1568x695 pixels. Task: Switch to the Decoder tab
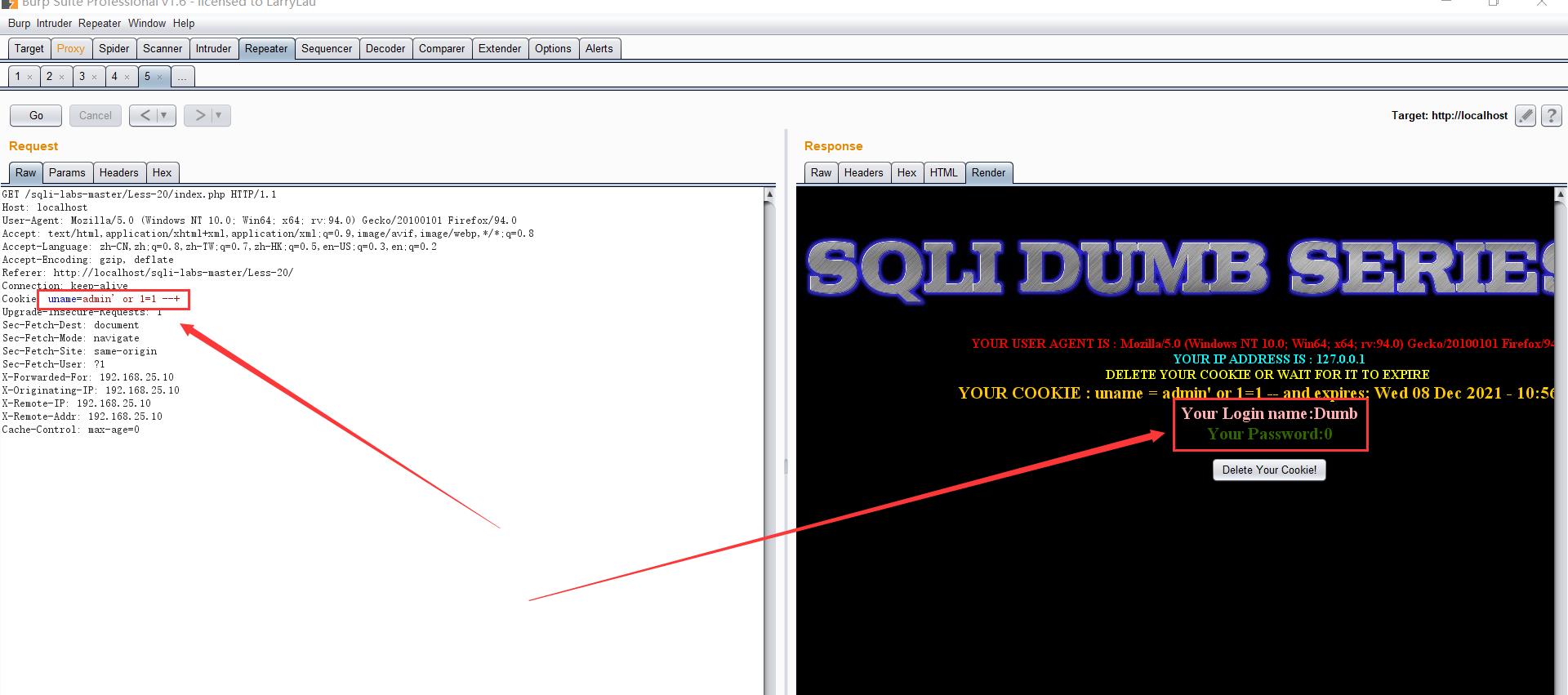(x=385, y=49)
